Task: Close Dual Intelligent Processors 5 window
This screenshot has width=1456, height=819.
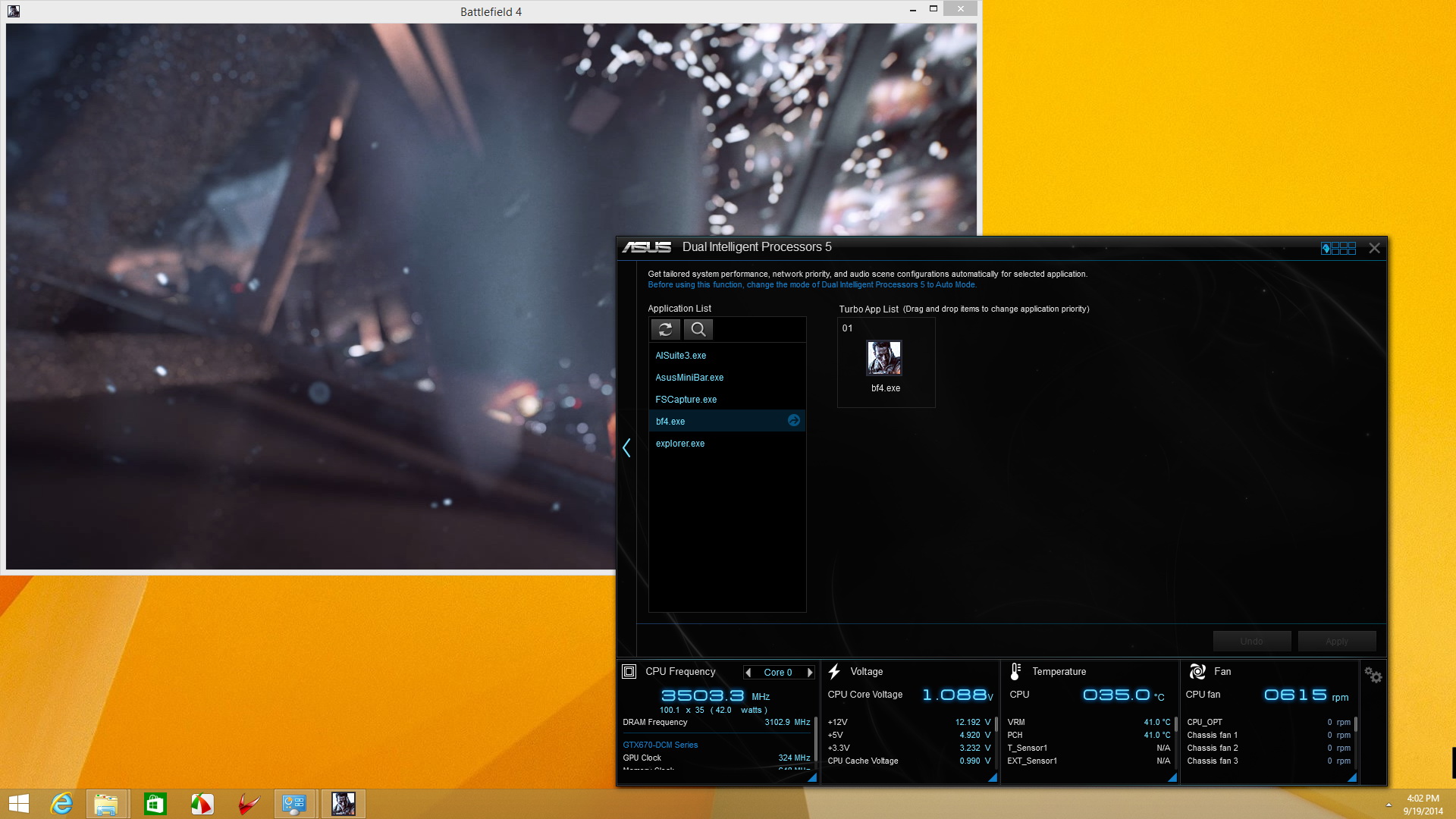Action: coord(1374,248)
